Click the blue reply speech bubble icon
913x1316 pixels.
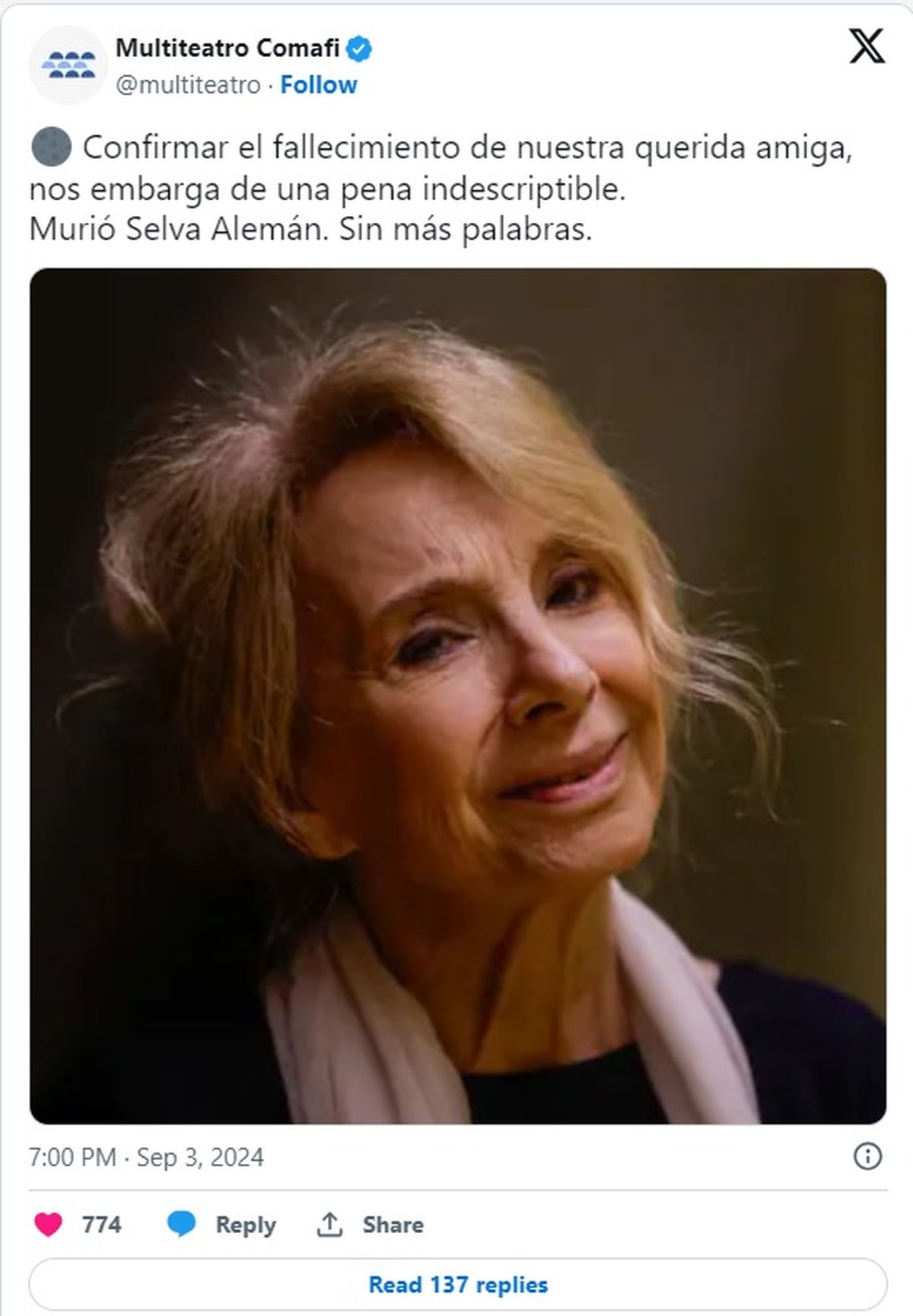click(x=181, y=1224)
